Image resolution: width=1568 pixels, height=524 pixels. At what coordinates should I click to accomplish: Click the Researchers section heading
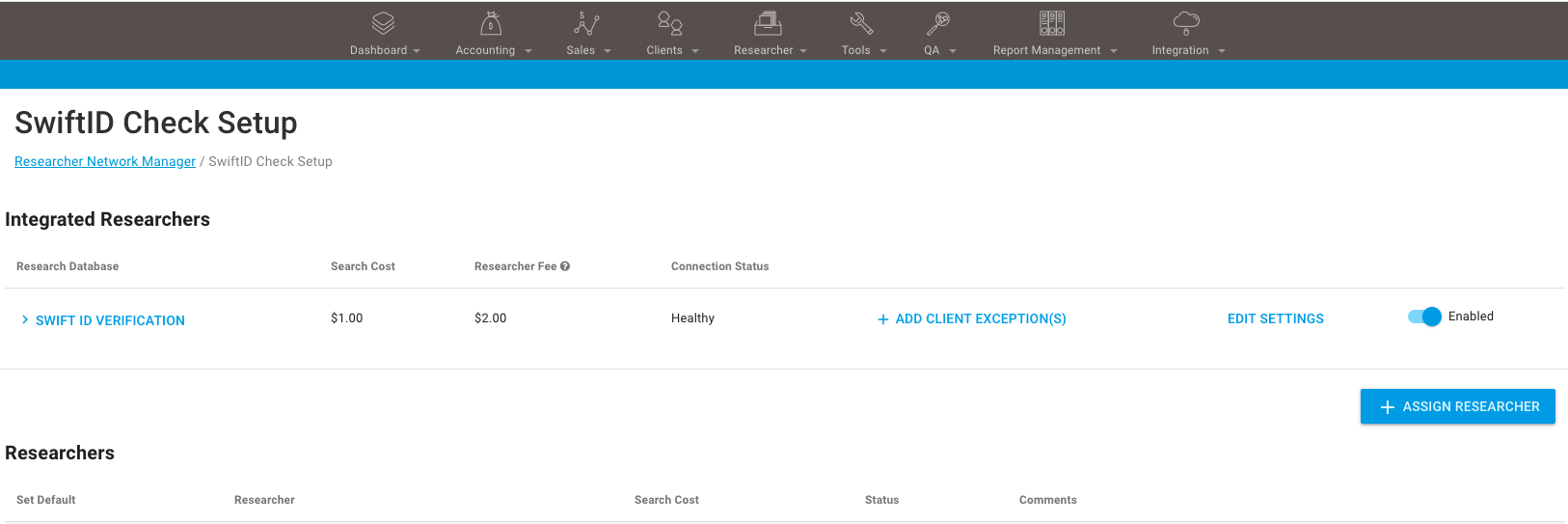click(60, 453)
